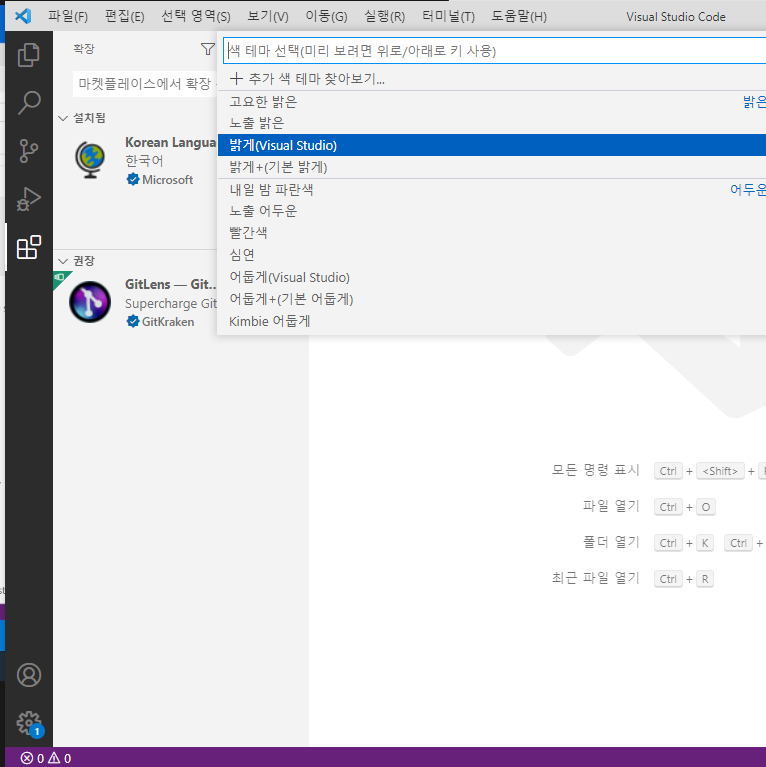Click the Microsoft verified publisher badge
The width and height of the screenshot is (766, 767).
[x=133, y=180]
